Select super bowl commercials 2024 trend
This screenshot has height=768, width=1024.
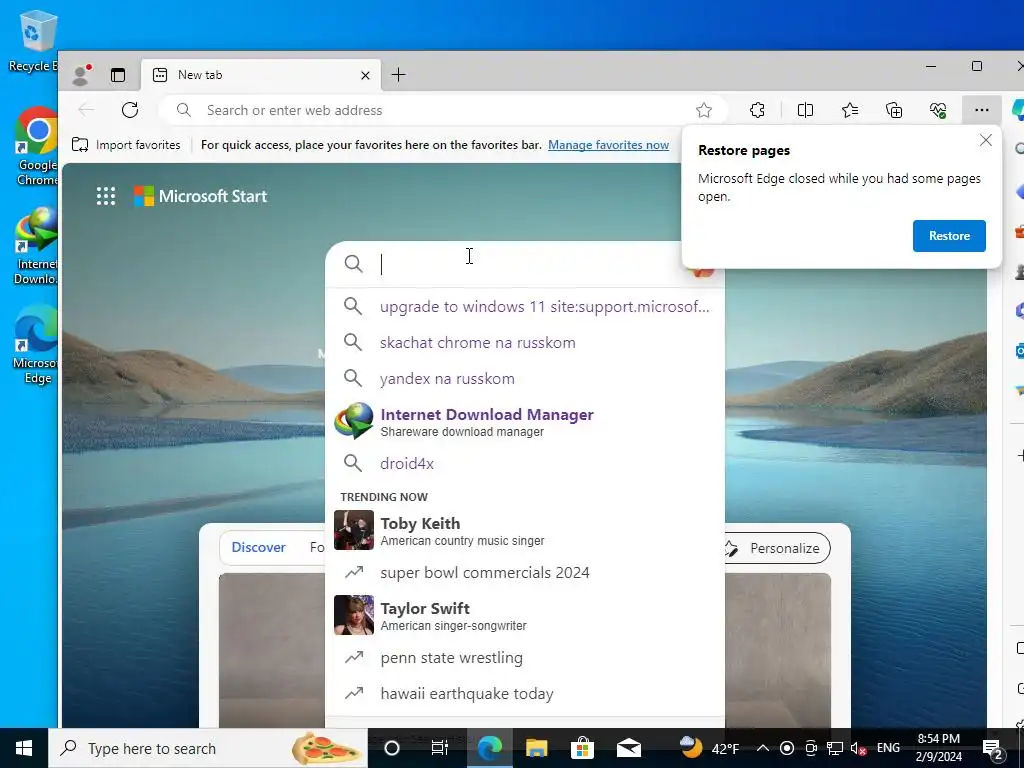(x=525, y=573)
